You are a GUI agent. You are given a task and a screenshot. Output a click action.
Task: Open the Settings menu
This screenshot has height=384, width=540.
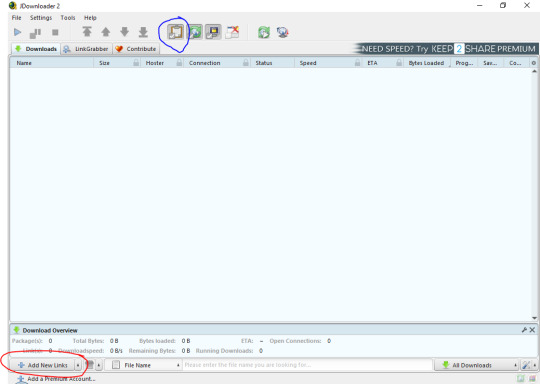(41, 18)
